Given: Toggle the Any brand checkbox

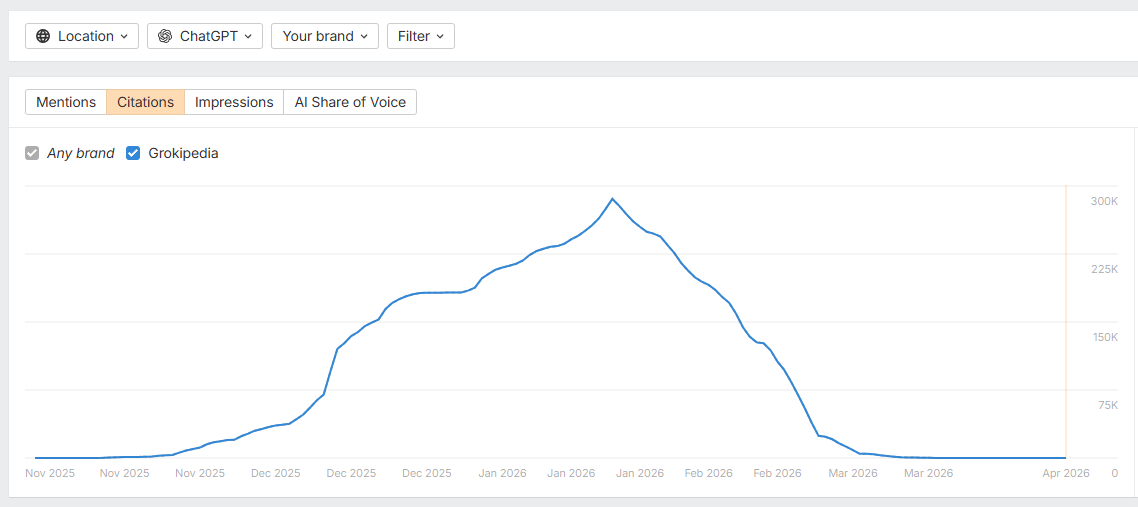Looking at the screenshot, I should coord(32,154).
